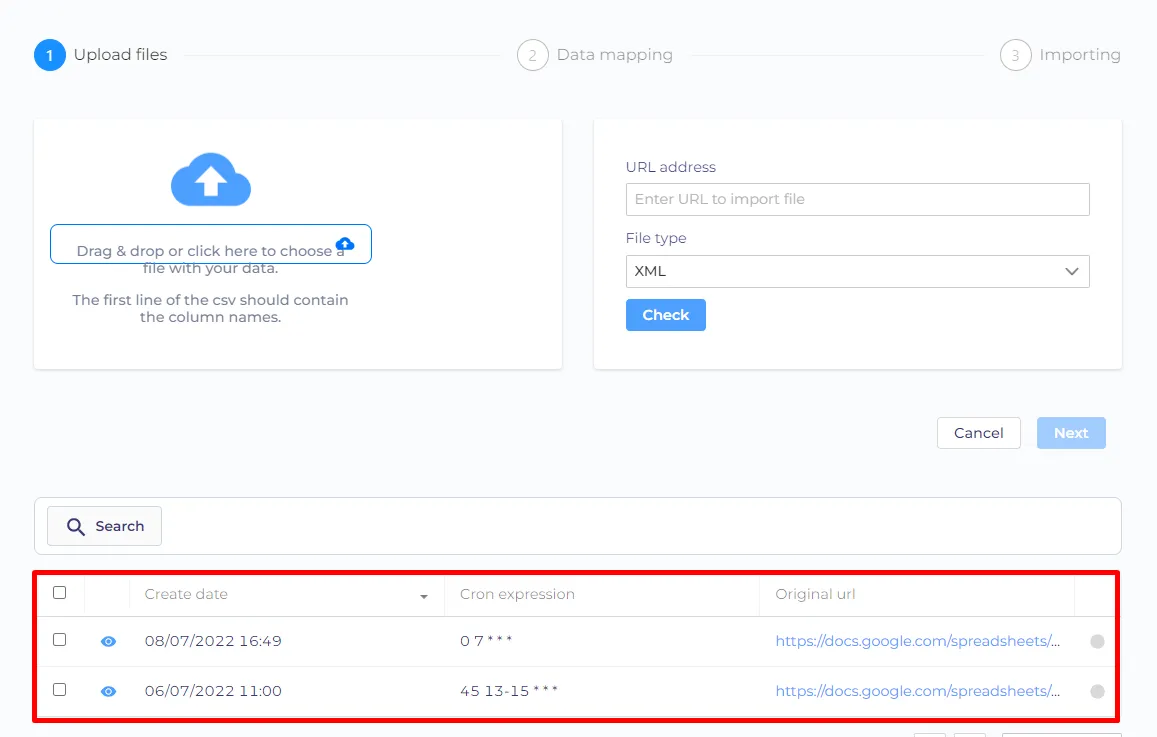Click the small cloud icon in drop zone

(345, 243)
